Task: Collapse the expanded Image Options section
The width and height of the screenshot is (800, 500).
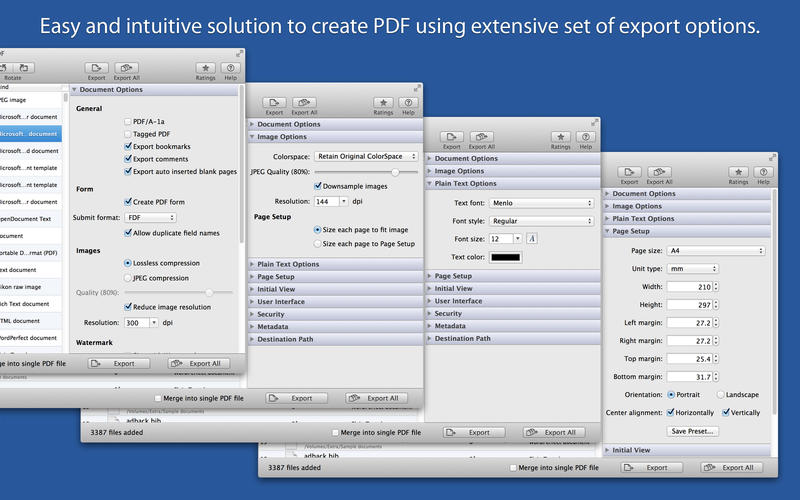Action: tap(253, 137)
